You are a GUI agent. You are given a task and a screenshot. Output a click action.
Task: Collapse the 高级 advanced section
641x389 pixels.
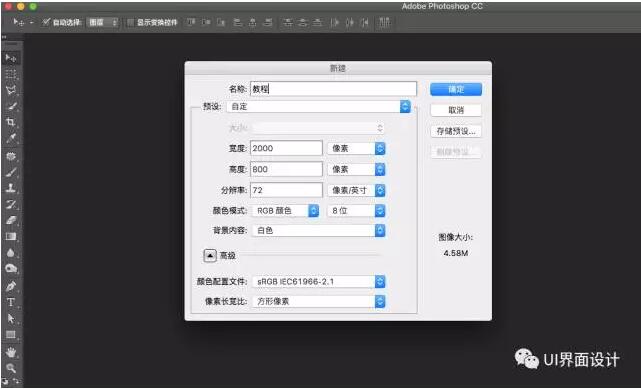(210, 256)
